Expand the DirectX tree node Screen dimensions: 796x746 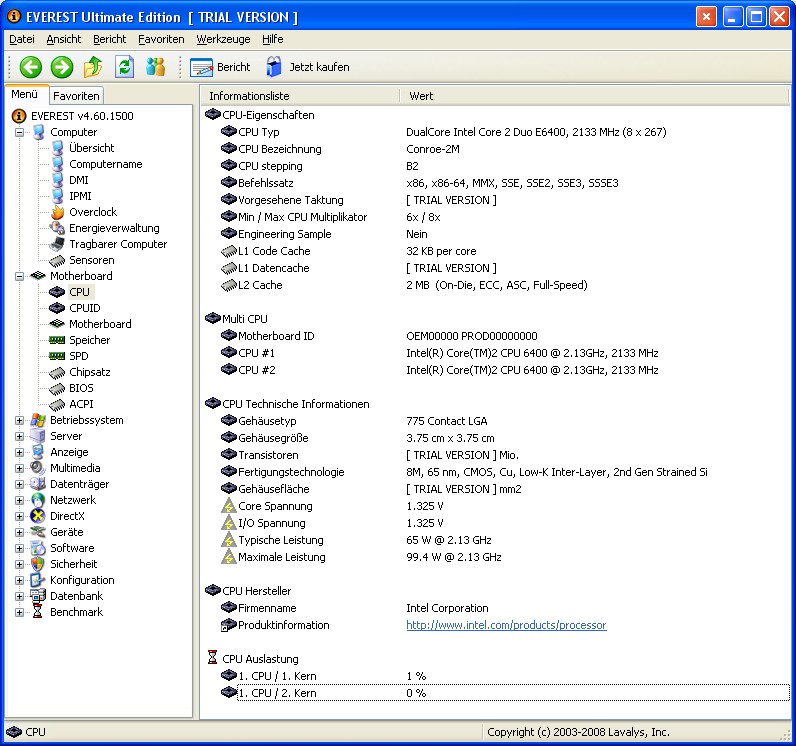pos(19,517)
